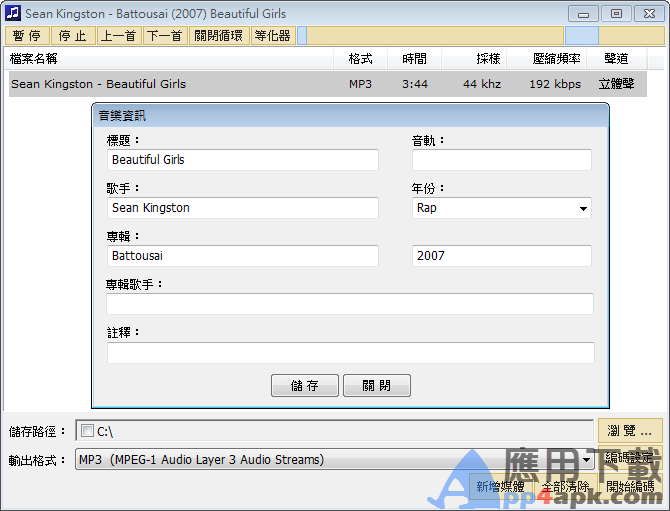The image size is (670, 511).
Task: Edit the 歌手 field Sean Kingston
Action: click(243, 208)
